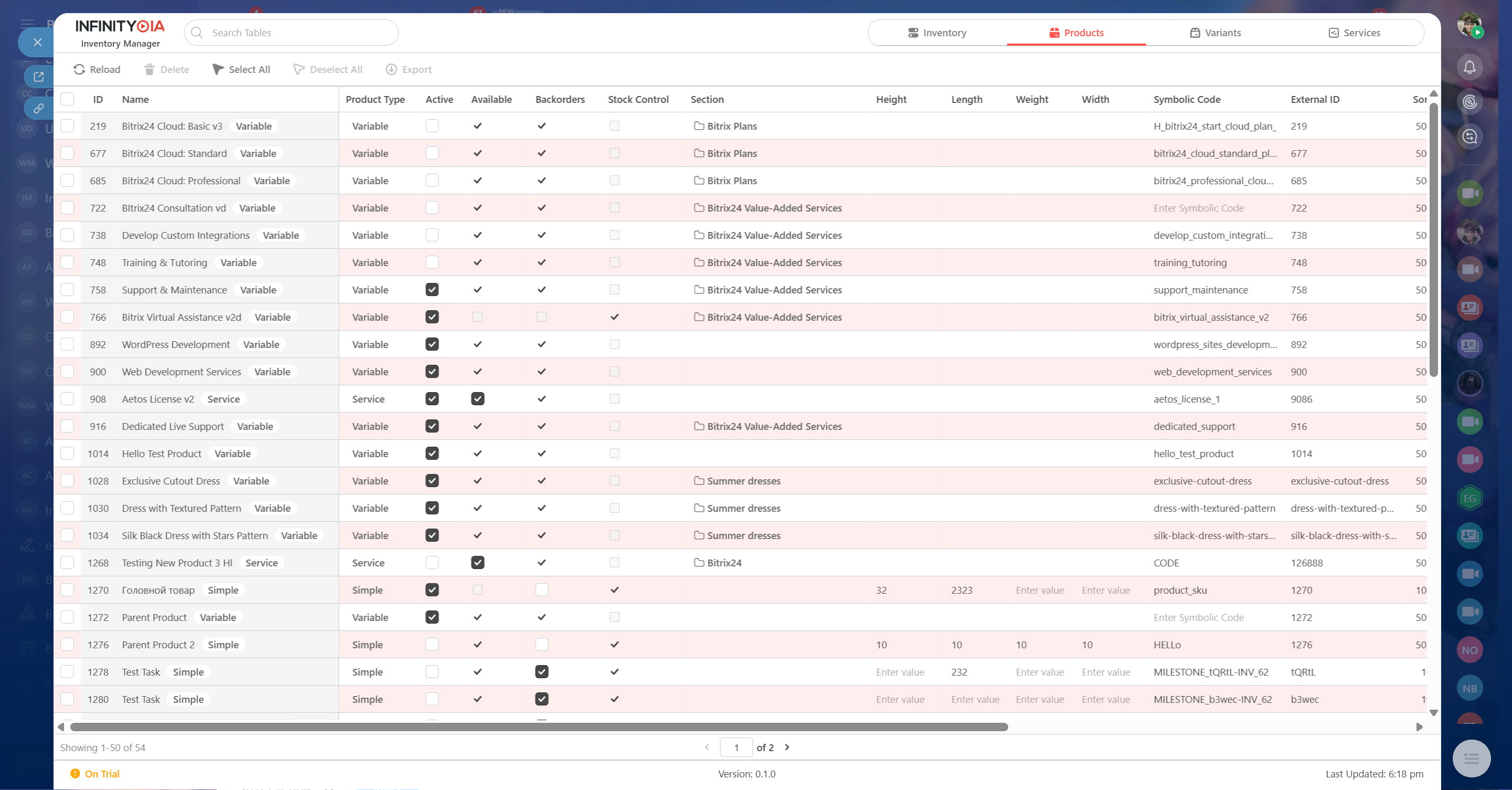Click the chain link icon on left
Screen dimensions: 1512x790
point(39,109)
